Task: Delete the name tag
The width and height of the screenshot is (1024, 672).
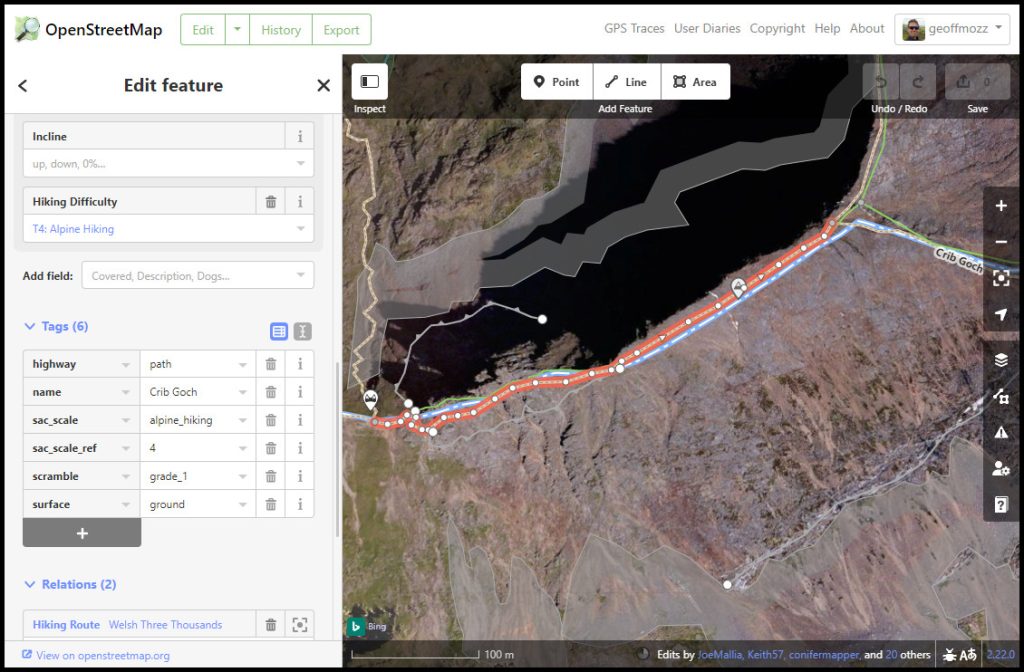Action: (270, 392)
